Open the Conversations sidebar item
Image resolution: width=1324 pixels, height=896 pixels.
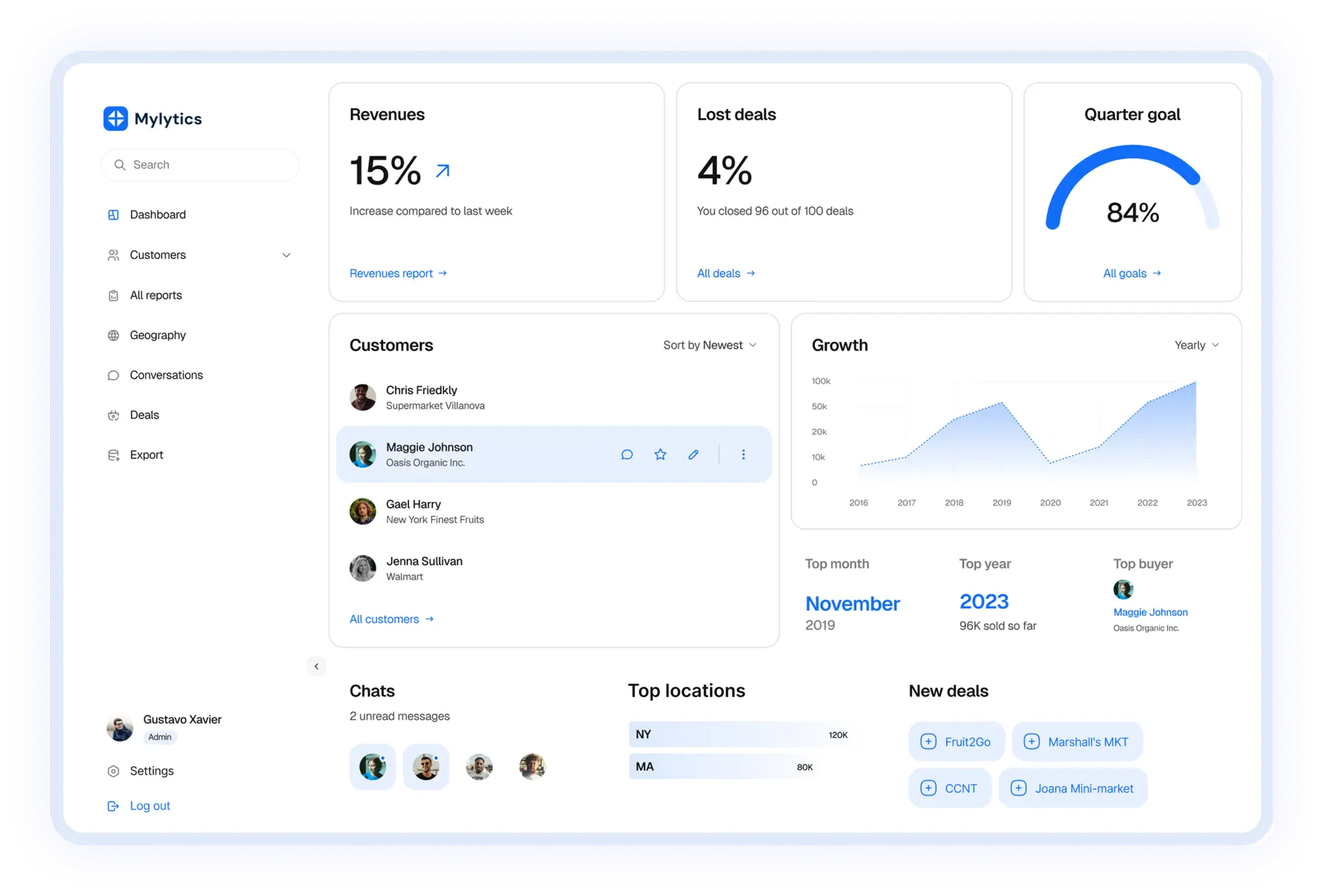(166, 376)
